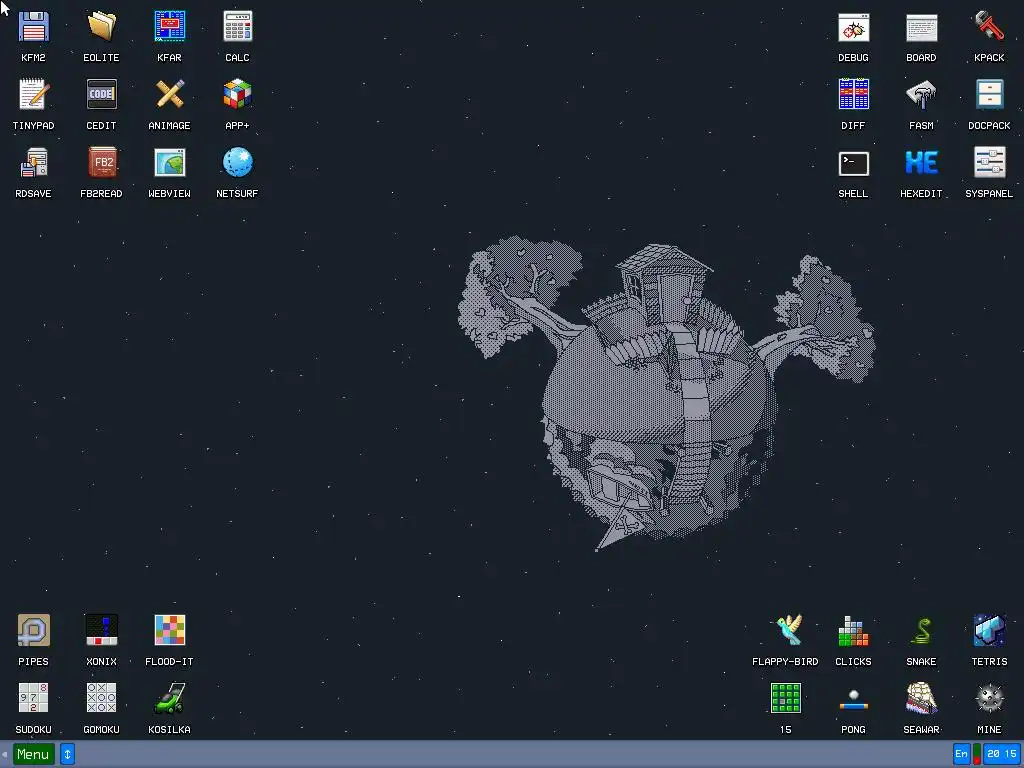Launch the SNAKE game icon

point(921,630)
